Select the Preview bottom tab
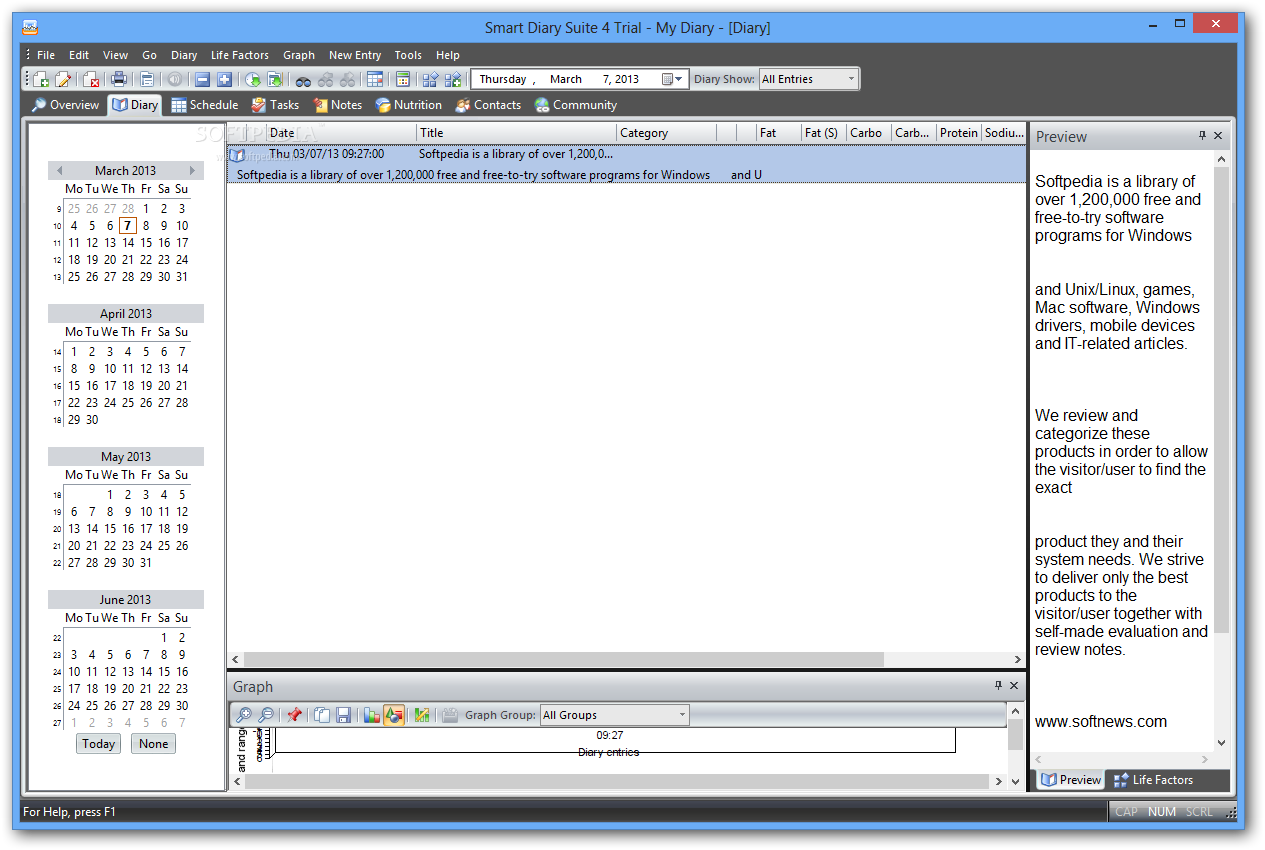 pos(1071,780)
